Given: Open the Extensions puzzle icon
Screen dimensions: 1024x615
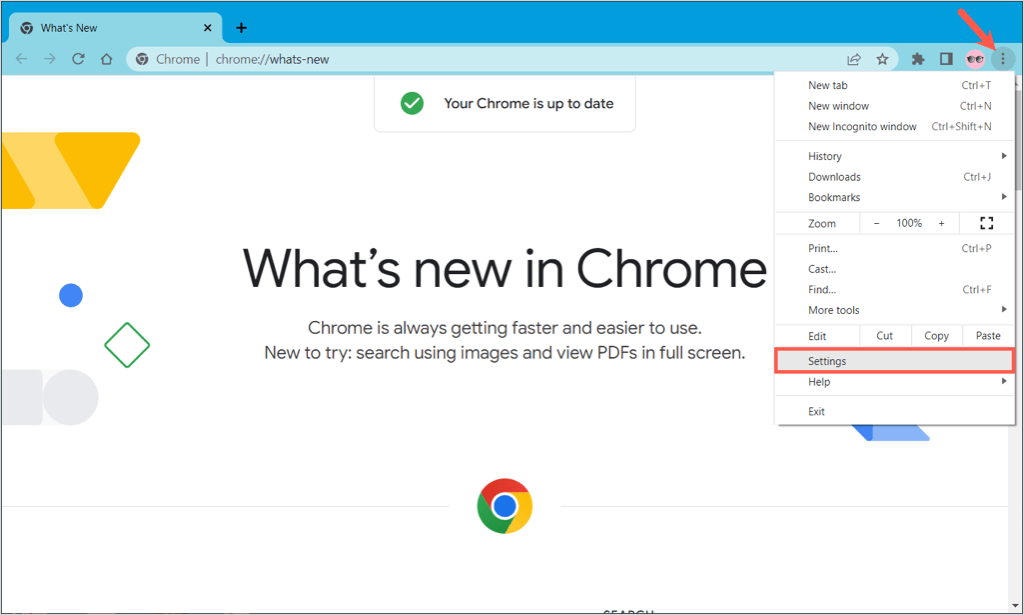Looking at the screenshot, I should 918,59.
